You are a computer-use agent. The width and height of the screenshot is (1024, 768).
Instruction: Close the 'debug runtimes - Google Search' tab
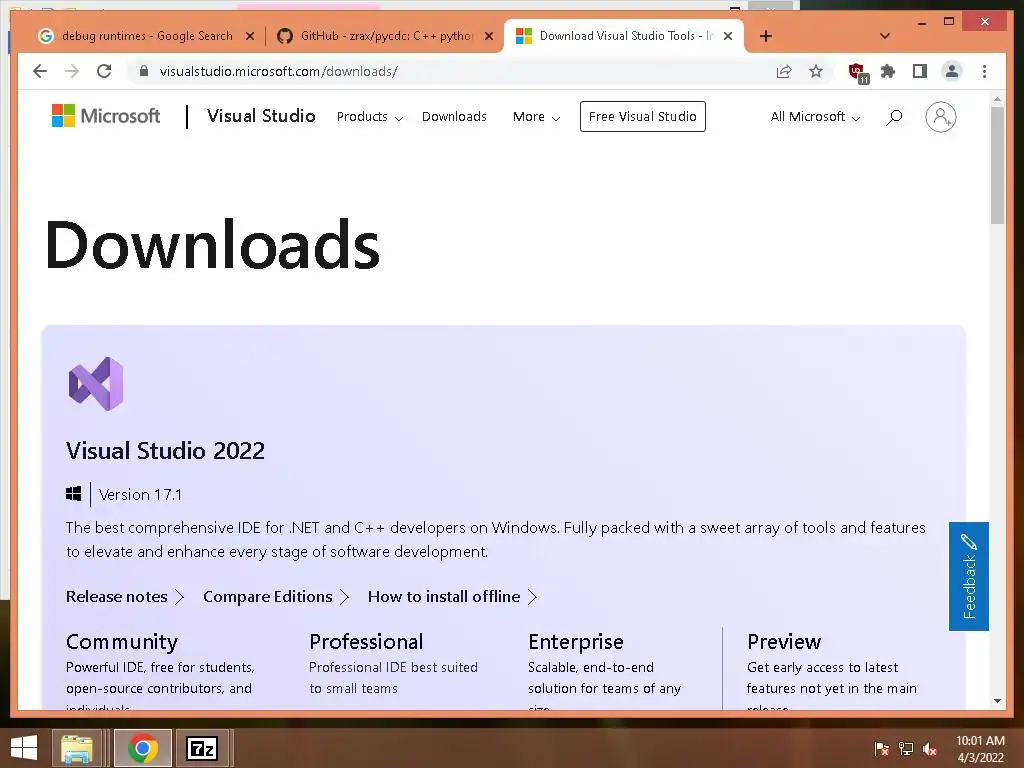click(249, 37)
